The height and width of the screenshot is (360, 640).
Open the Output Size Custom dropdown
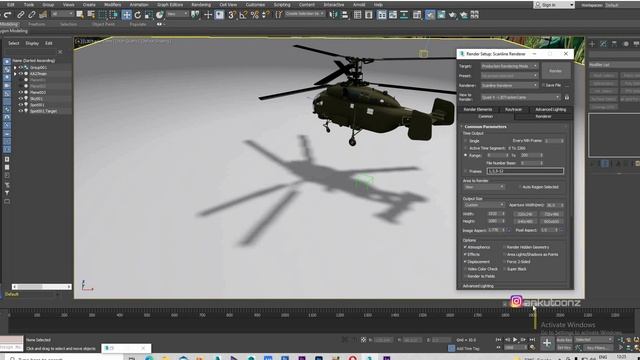point(484,205)
